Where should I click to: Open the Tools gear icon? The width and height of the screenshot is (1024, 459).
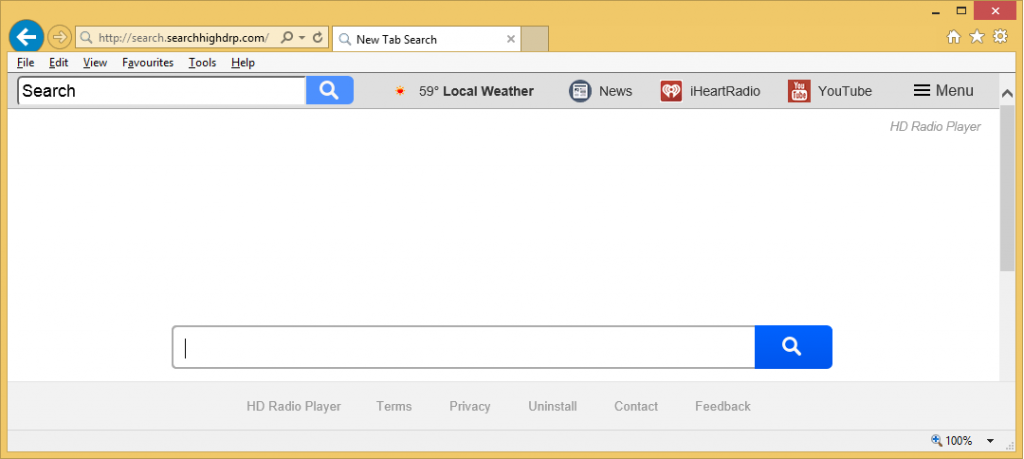point(1000,37)
